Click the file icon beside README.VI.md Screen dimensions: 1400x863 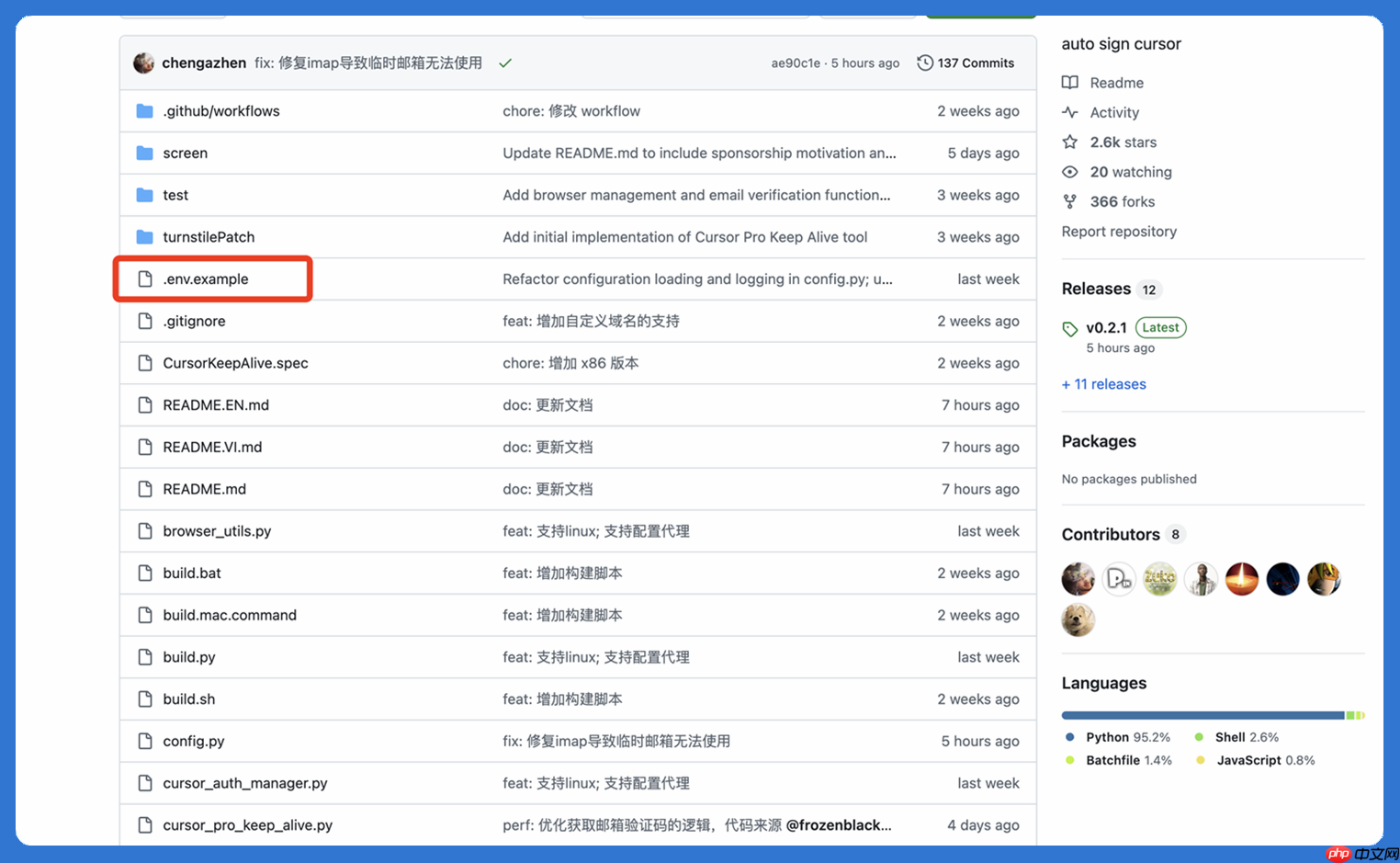144,448
